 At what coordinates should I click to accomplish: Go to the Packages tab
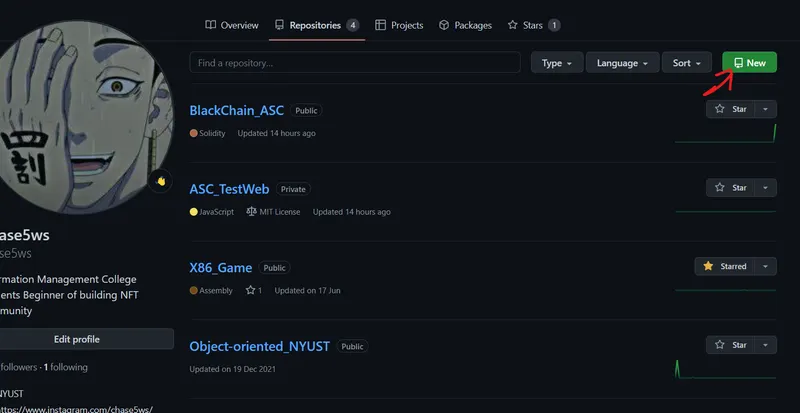tap(465, 25)
